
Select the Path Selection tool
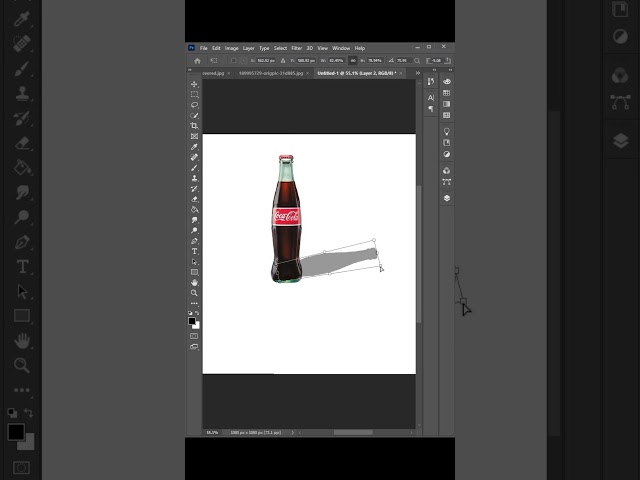pyautogui.click(x=194, y=262)
